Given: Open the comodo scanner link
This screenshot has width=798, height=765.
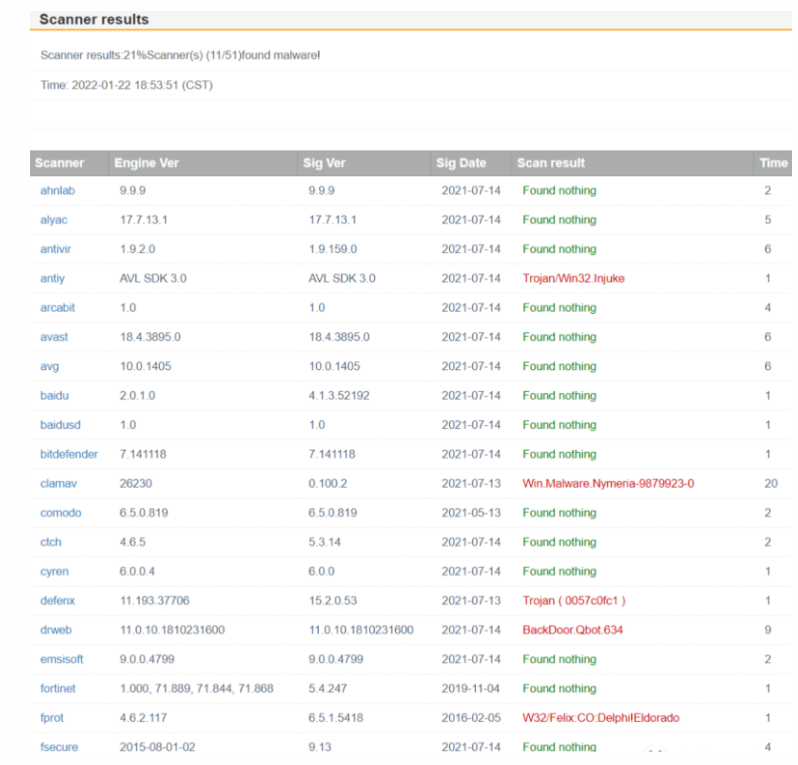Looking at the screenshot, I should point(61,513).
